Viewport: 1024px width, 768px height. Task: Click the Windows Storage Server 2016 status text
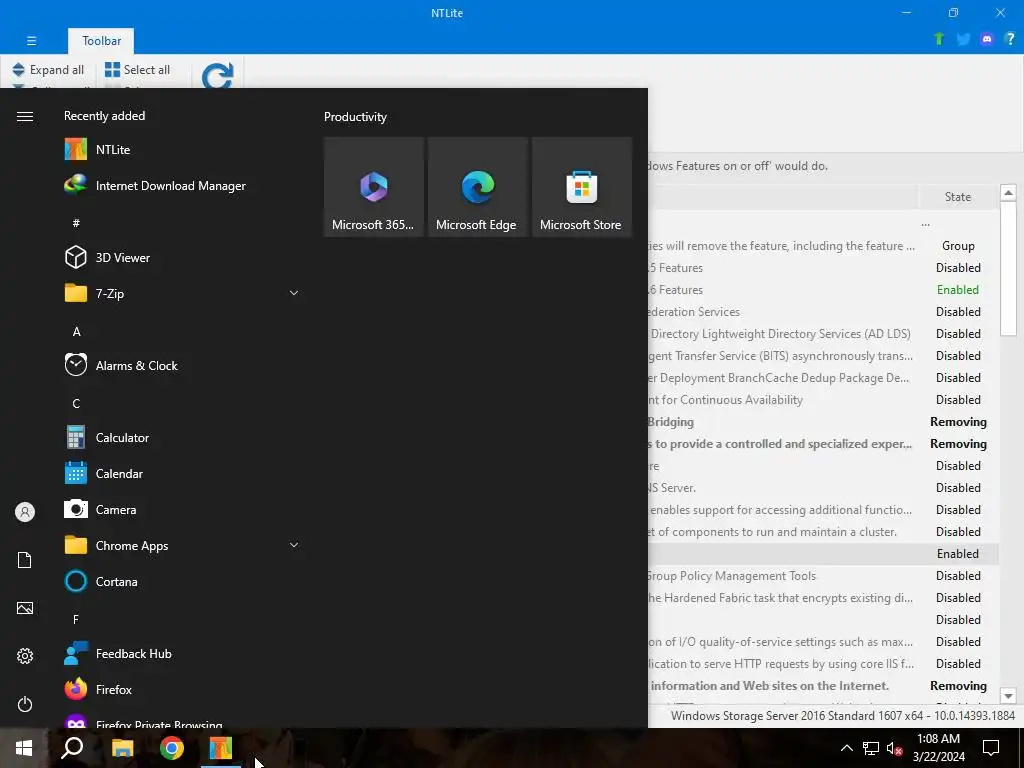(x=842, y=716)
